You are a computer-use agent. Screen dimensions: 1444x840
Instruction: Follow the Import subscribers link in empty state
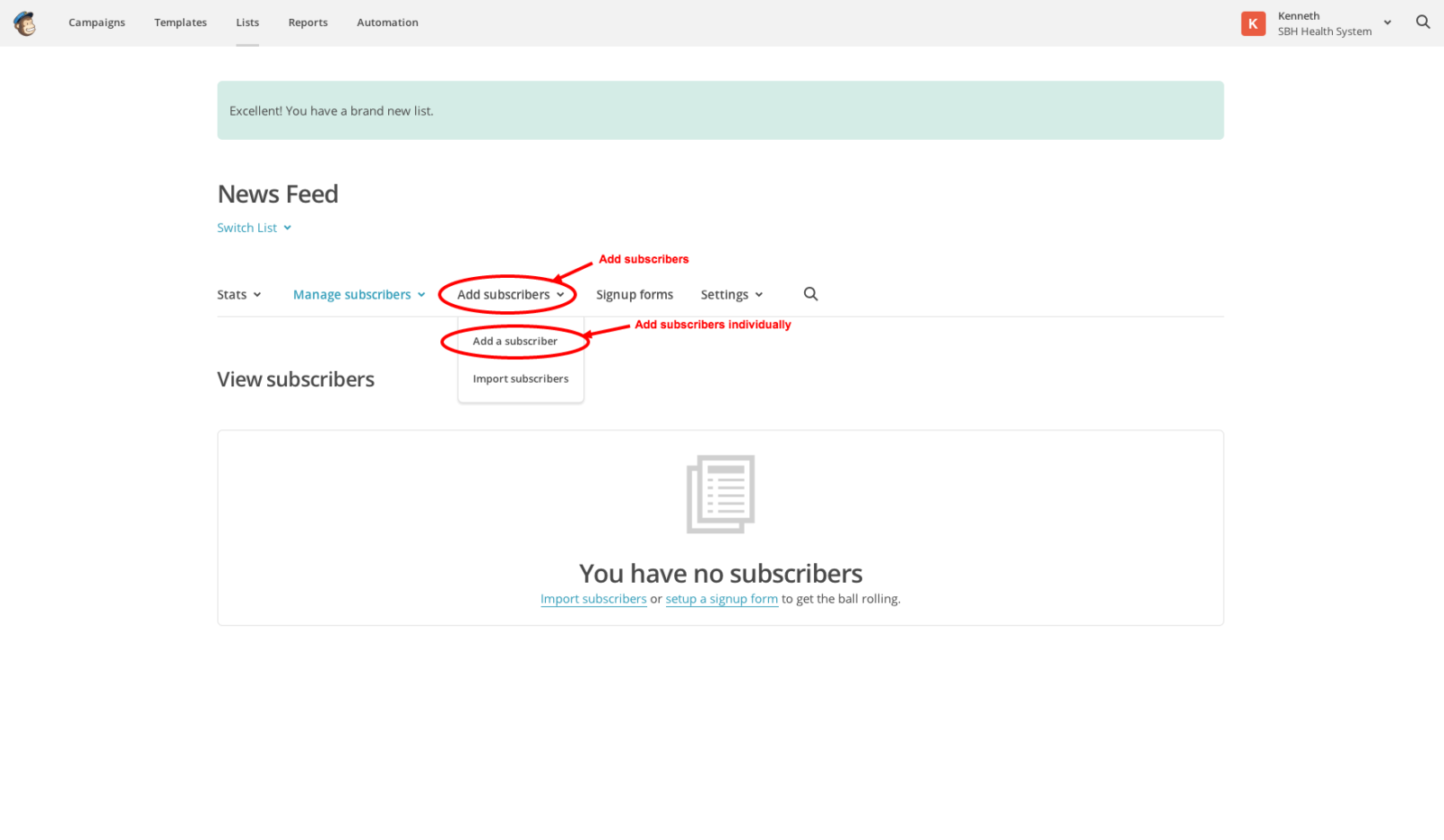point(593,599)
